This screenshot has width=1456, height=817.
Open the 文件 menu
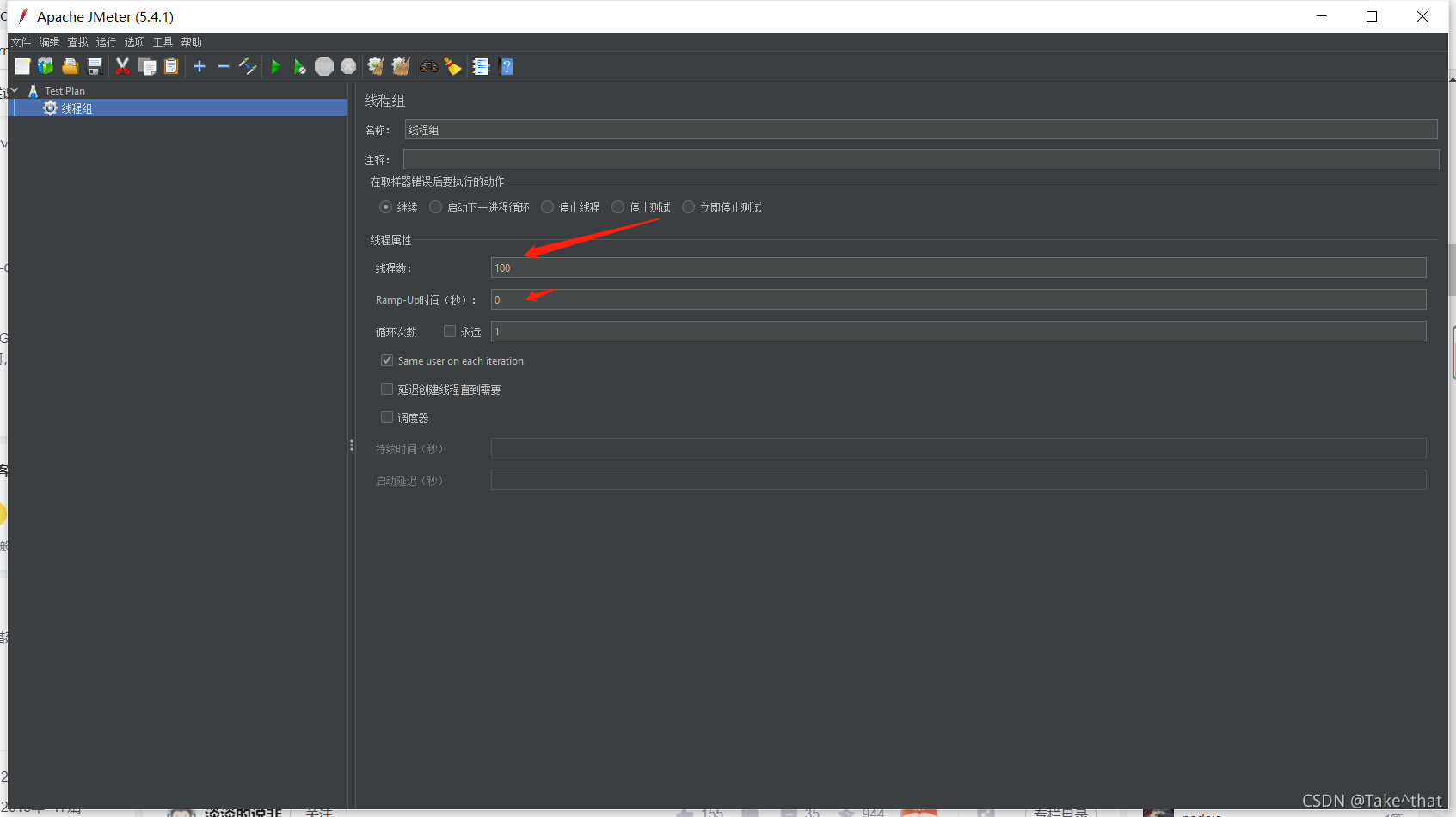click(x=21, y=42)
